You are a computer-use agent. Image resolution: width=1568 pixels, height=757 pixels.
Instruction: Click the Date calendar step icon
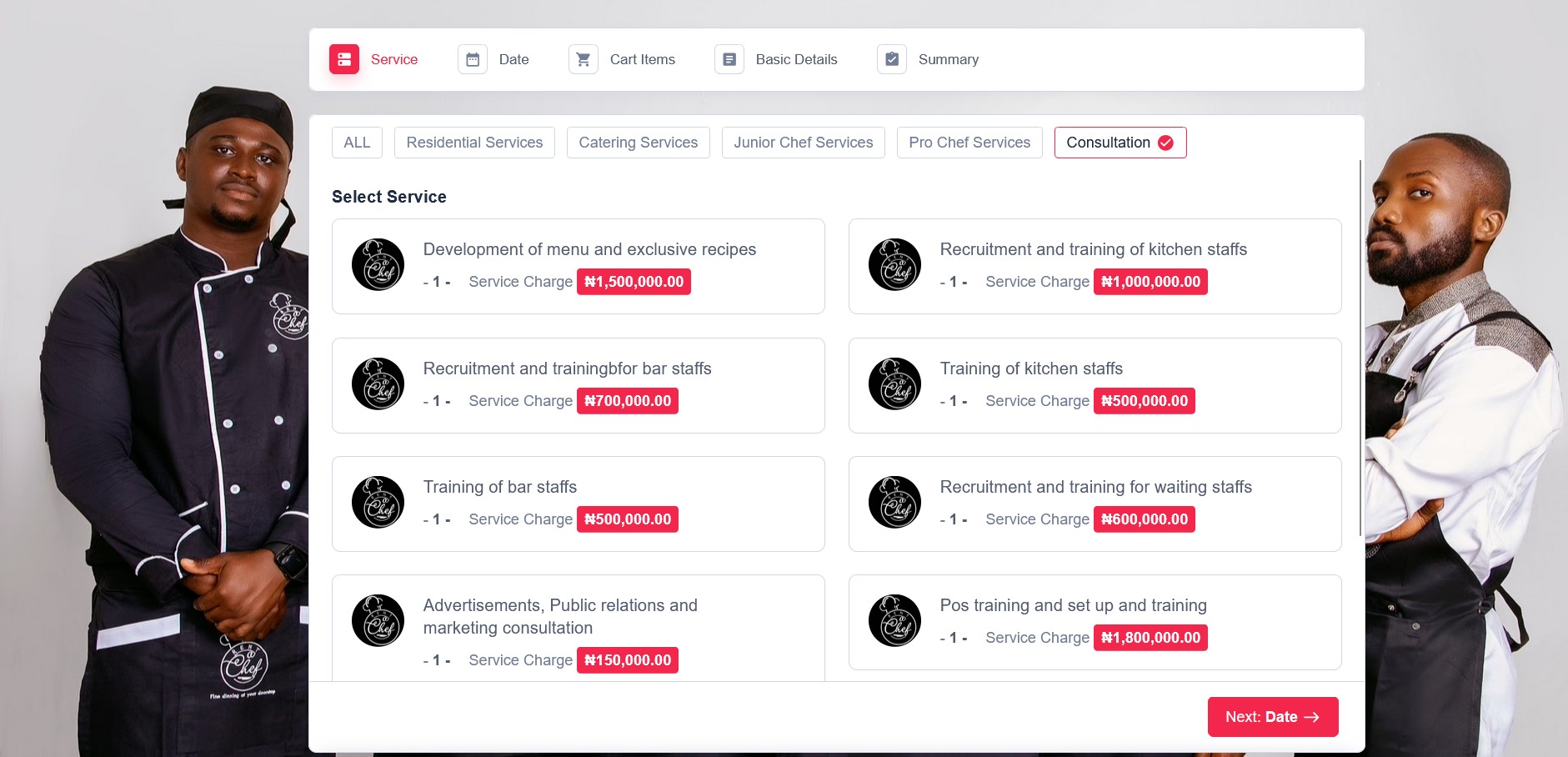[x=473, y=59]
